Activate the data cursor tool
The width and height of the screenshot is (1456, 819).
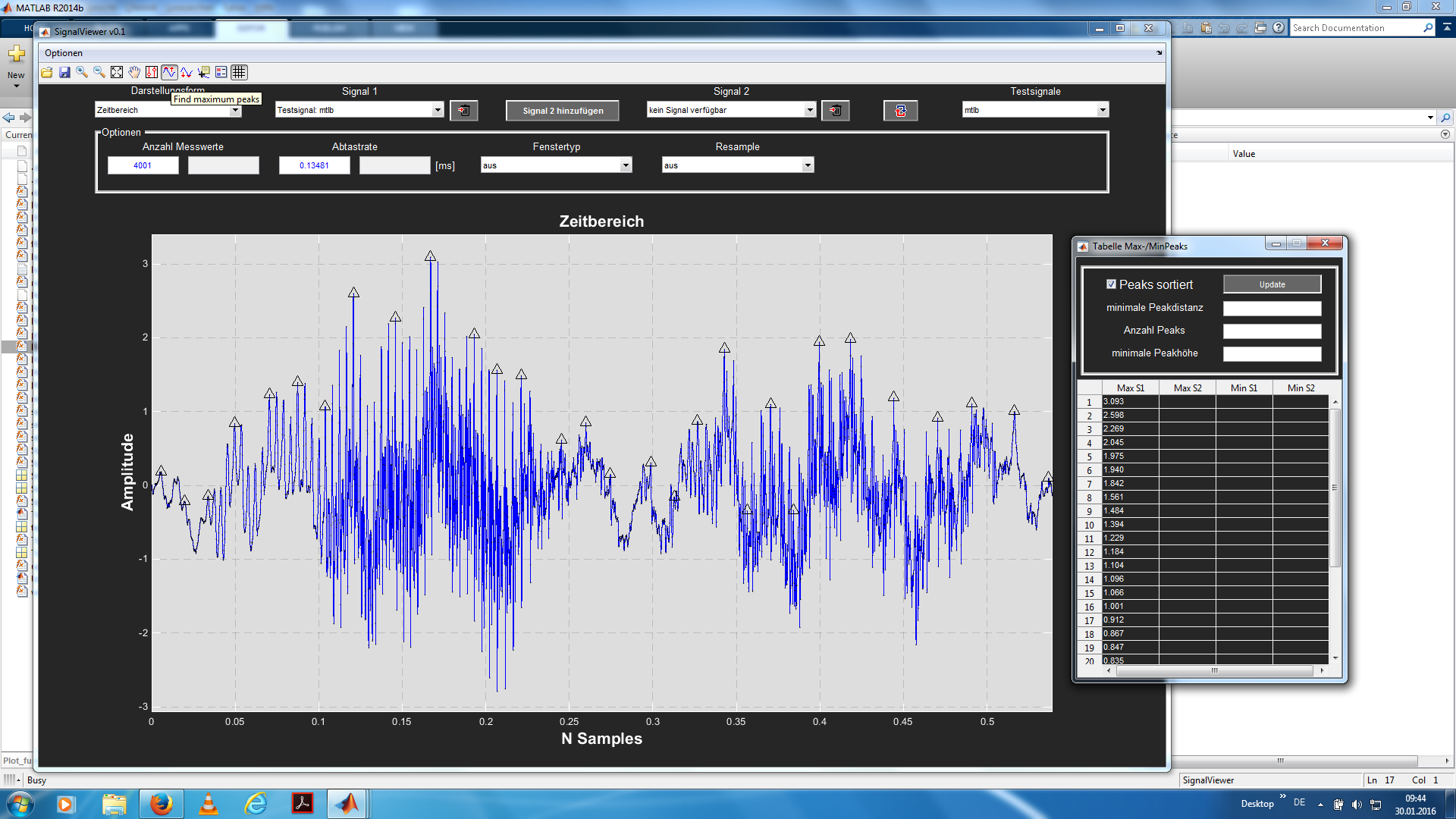coord(204,72)
